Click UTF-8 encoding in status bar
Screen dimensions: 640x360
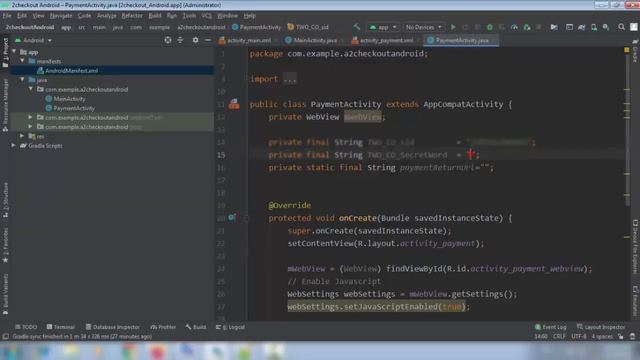tap(579, 337)
